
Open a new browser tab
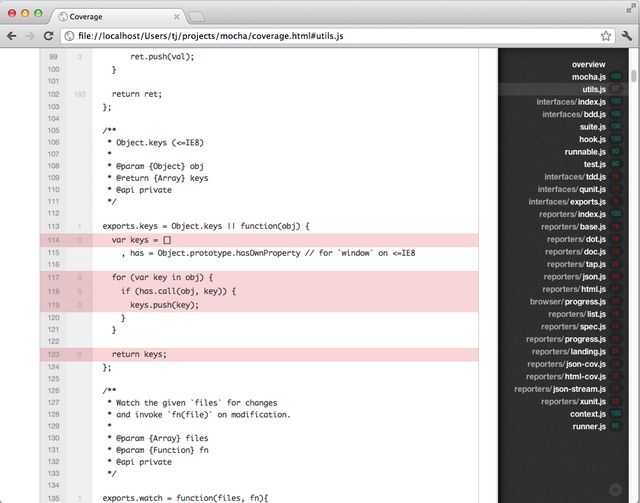coord(198,16)
